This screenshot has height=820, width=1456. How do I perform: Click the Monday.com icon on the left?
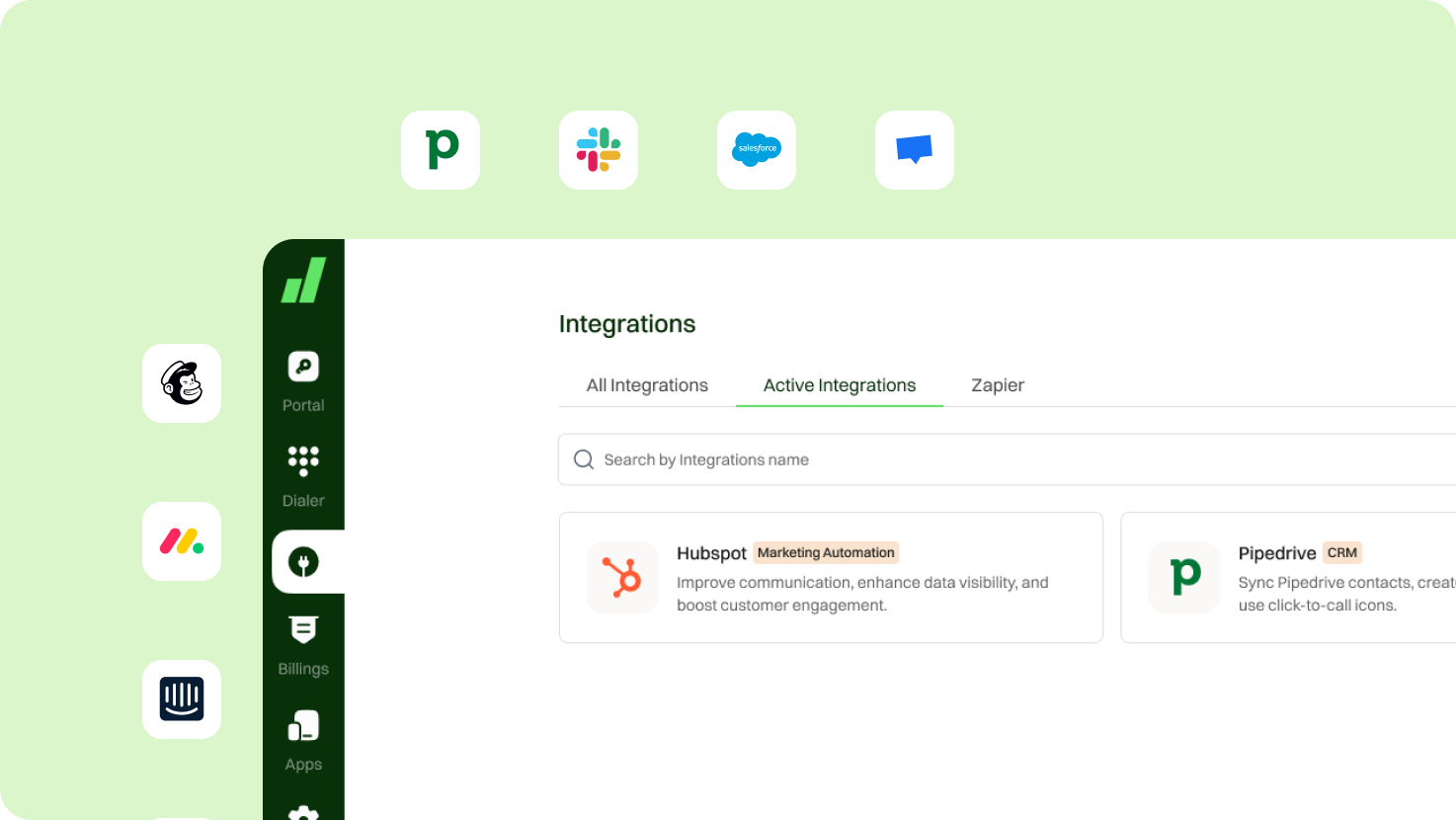coord(182,541)
